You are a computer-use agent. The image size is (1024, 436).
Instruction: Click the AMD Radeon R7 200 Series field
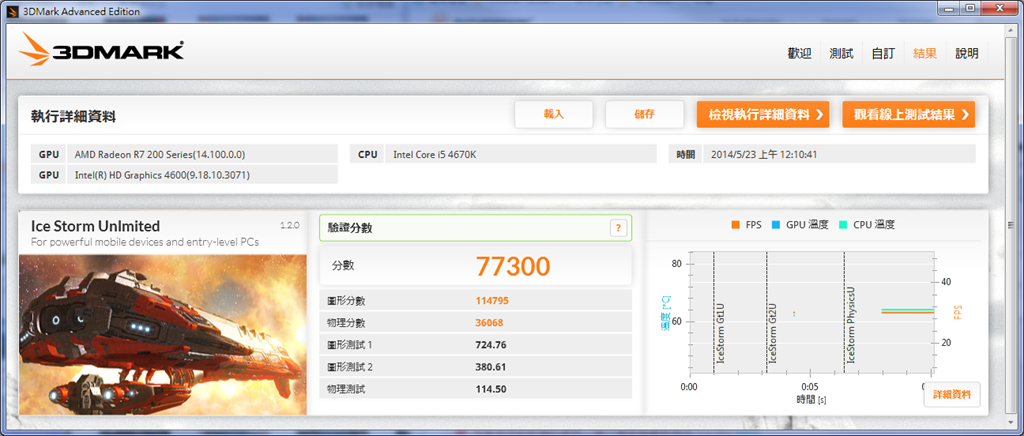coord(202,154)
